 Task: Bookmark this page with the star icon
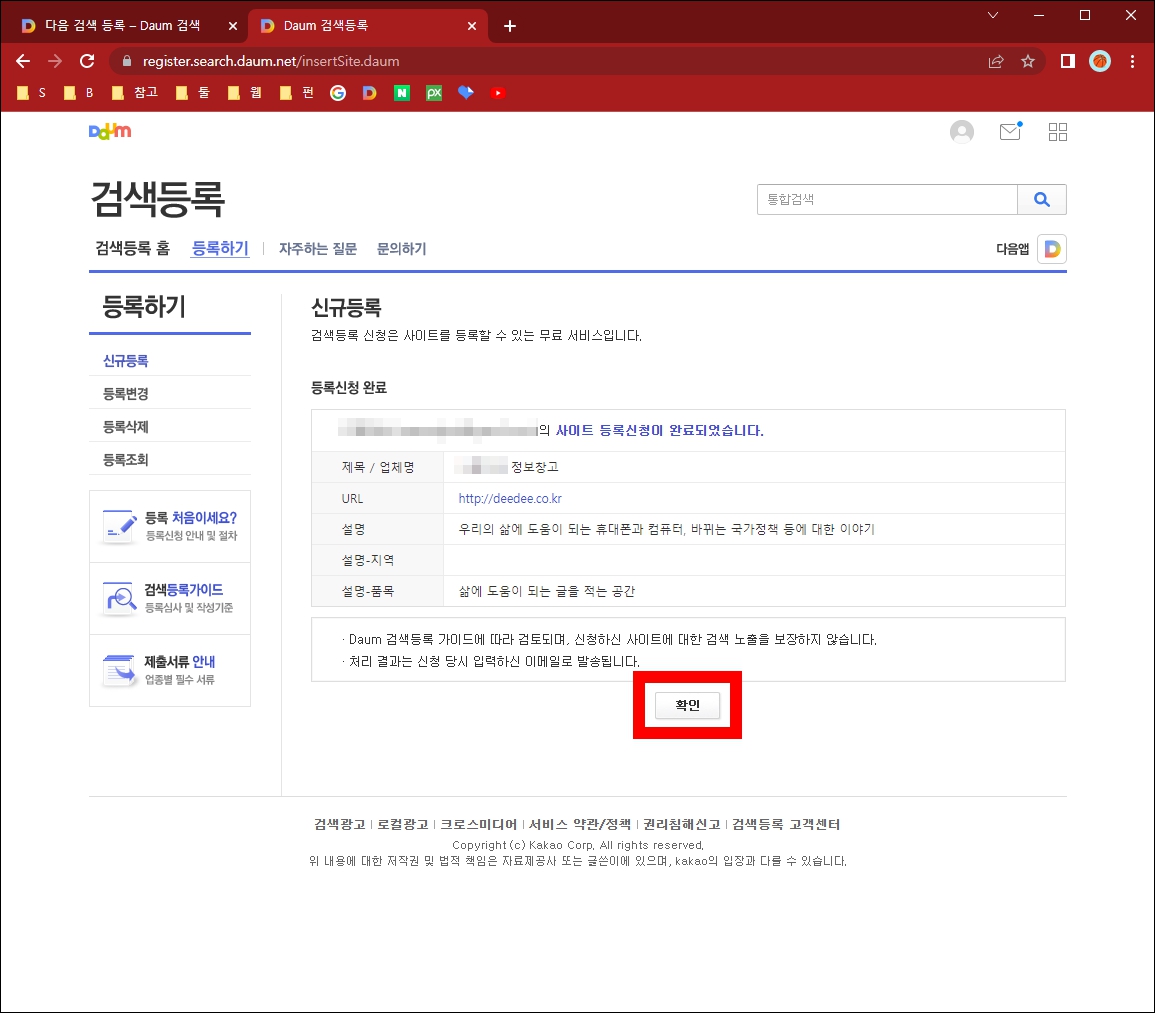coord(1028,61)
